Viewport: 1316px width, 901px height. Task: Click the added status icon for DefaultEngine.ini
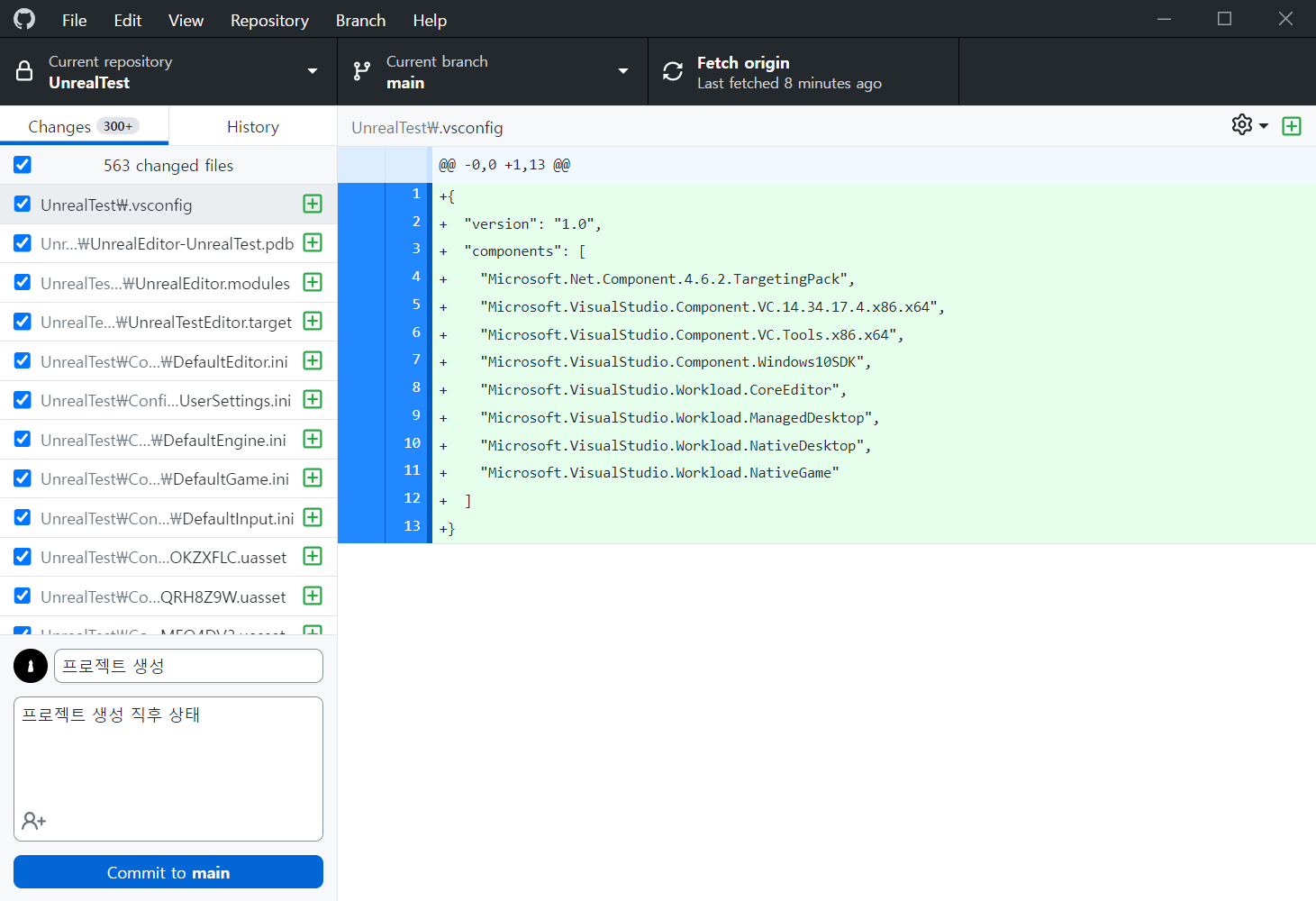tap(313, 439)
